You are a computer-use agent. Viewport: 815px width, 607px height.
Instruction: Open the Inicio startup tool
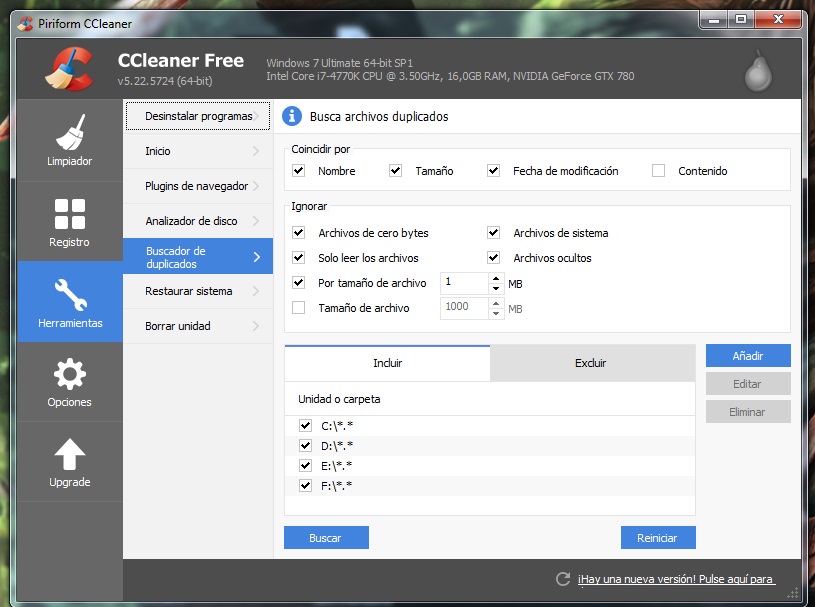(x=198, y=151)
